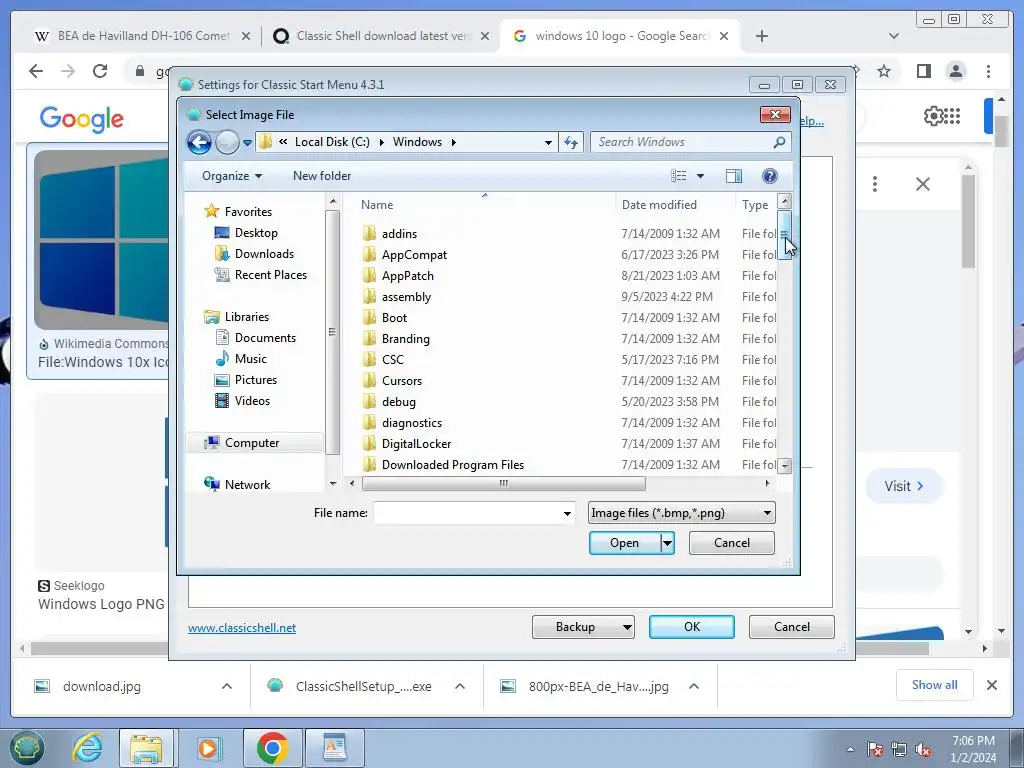Open Desktop in navigation pane
This screenshot has height=768, width=1024.
[256, 232]
